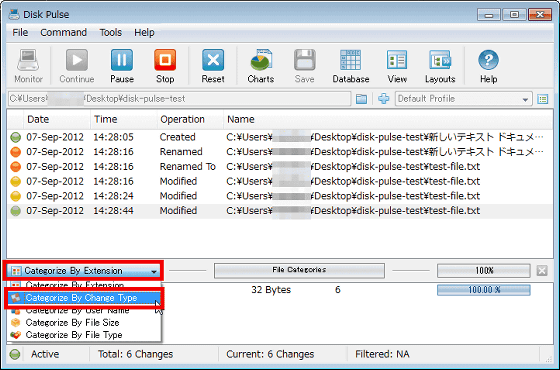Stop monitoring with the Stop icon
This screenshot has width=560, height=370.
(x=165, y=66)
